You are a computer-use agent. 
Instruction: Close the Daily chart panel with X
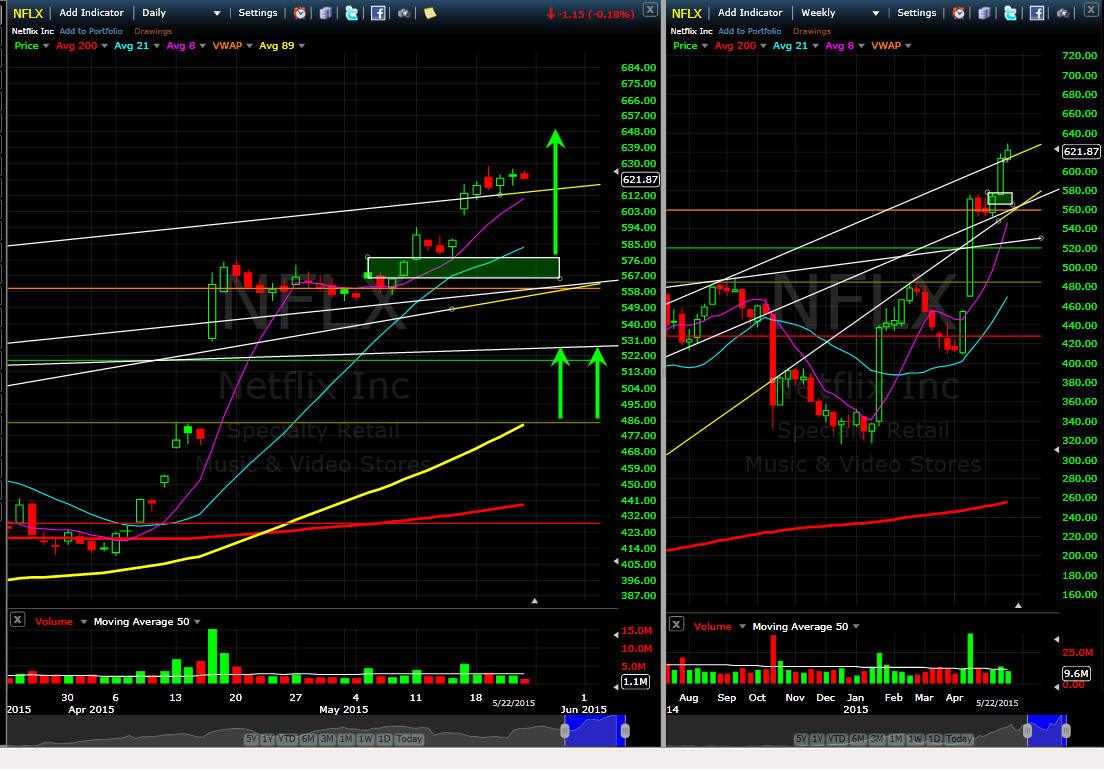coord(650,10)
